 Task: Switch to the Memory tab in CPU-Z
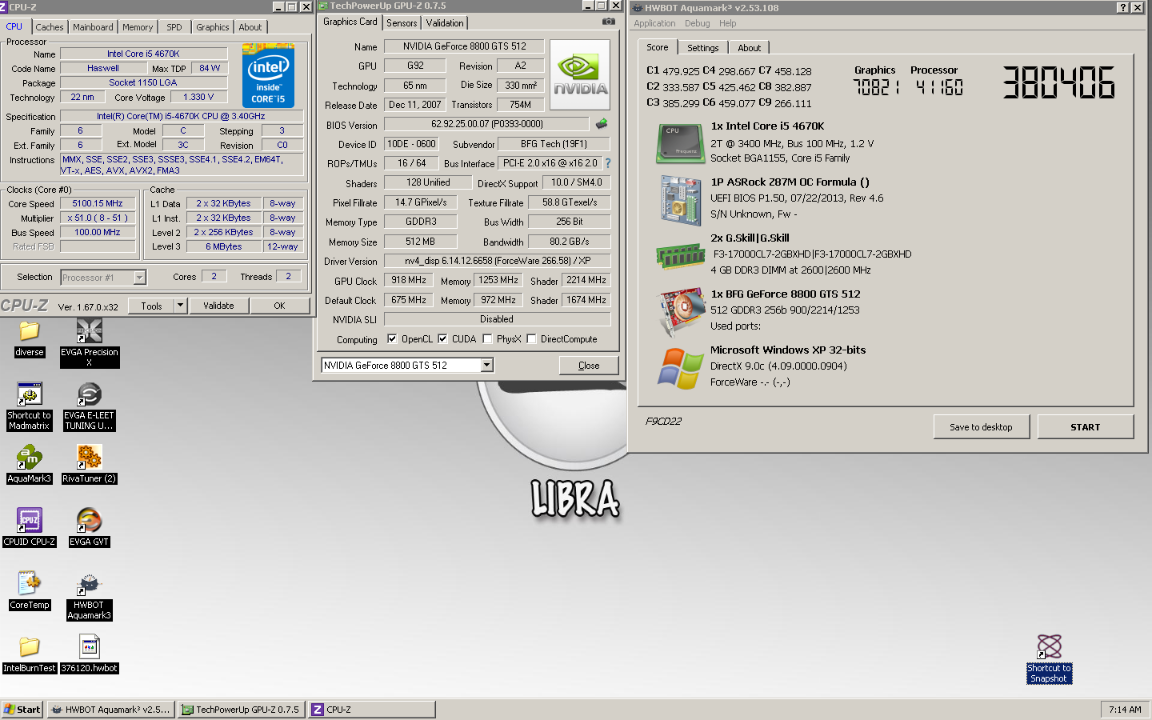coord(137,27)
